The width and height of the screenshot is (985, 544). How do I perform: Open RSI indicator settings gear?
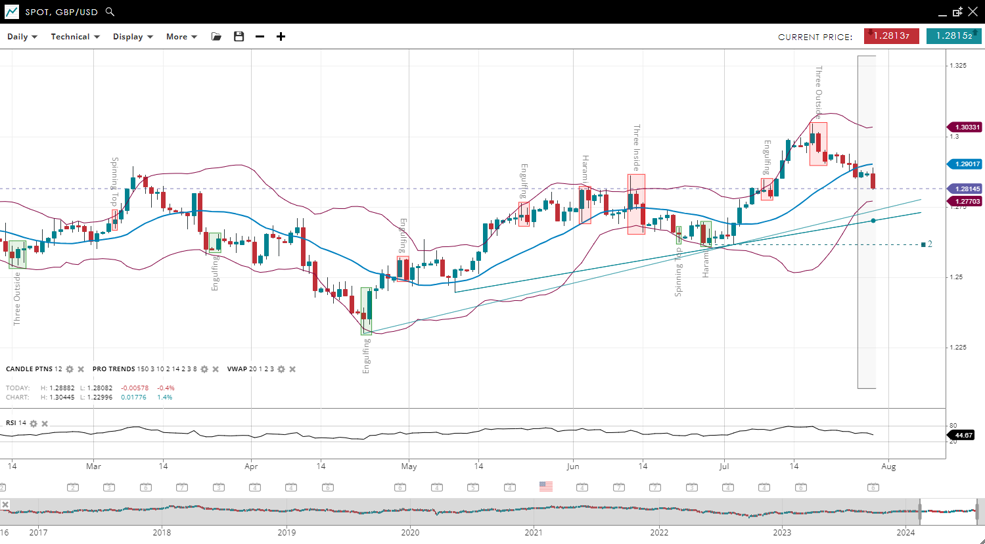pos(33,424)
